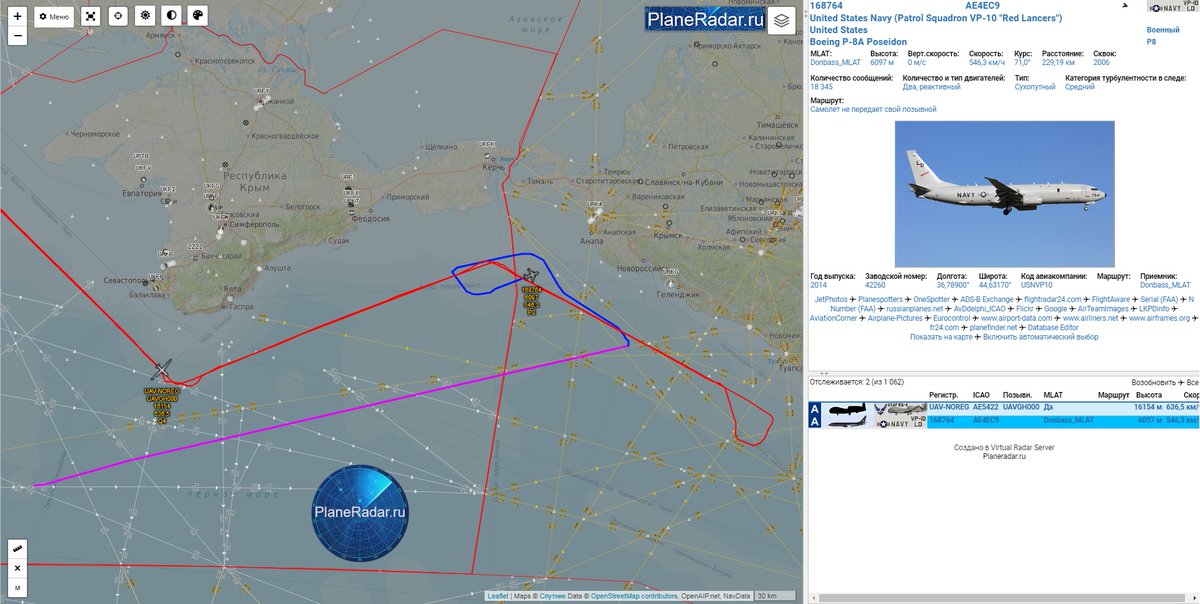Open the fr24.com link

[945, 328]
